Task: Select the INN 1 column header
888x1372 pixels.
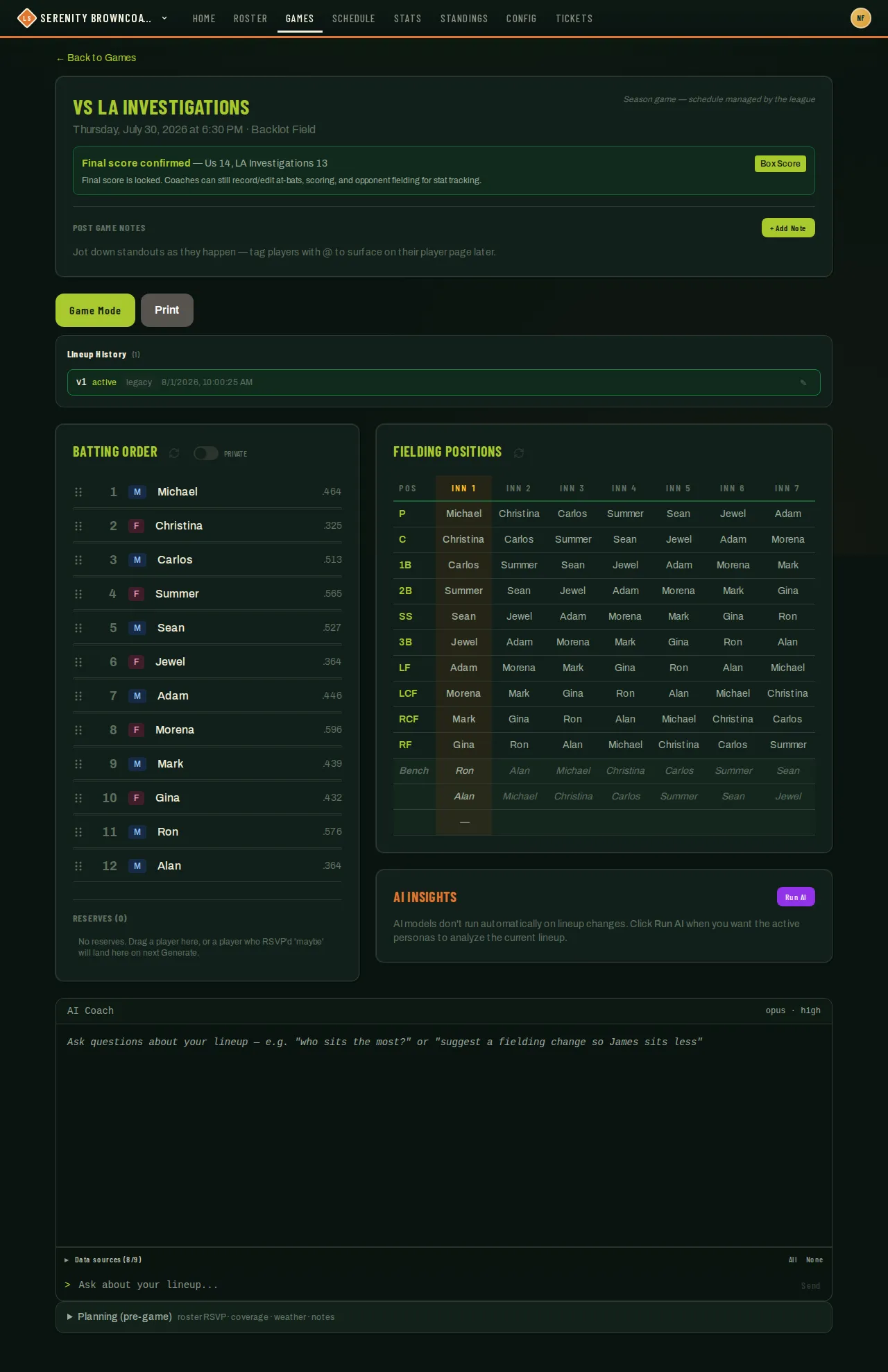Action: tap(463, 488)
